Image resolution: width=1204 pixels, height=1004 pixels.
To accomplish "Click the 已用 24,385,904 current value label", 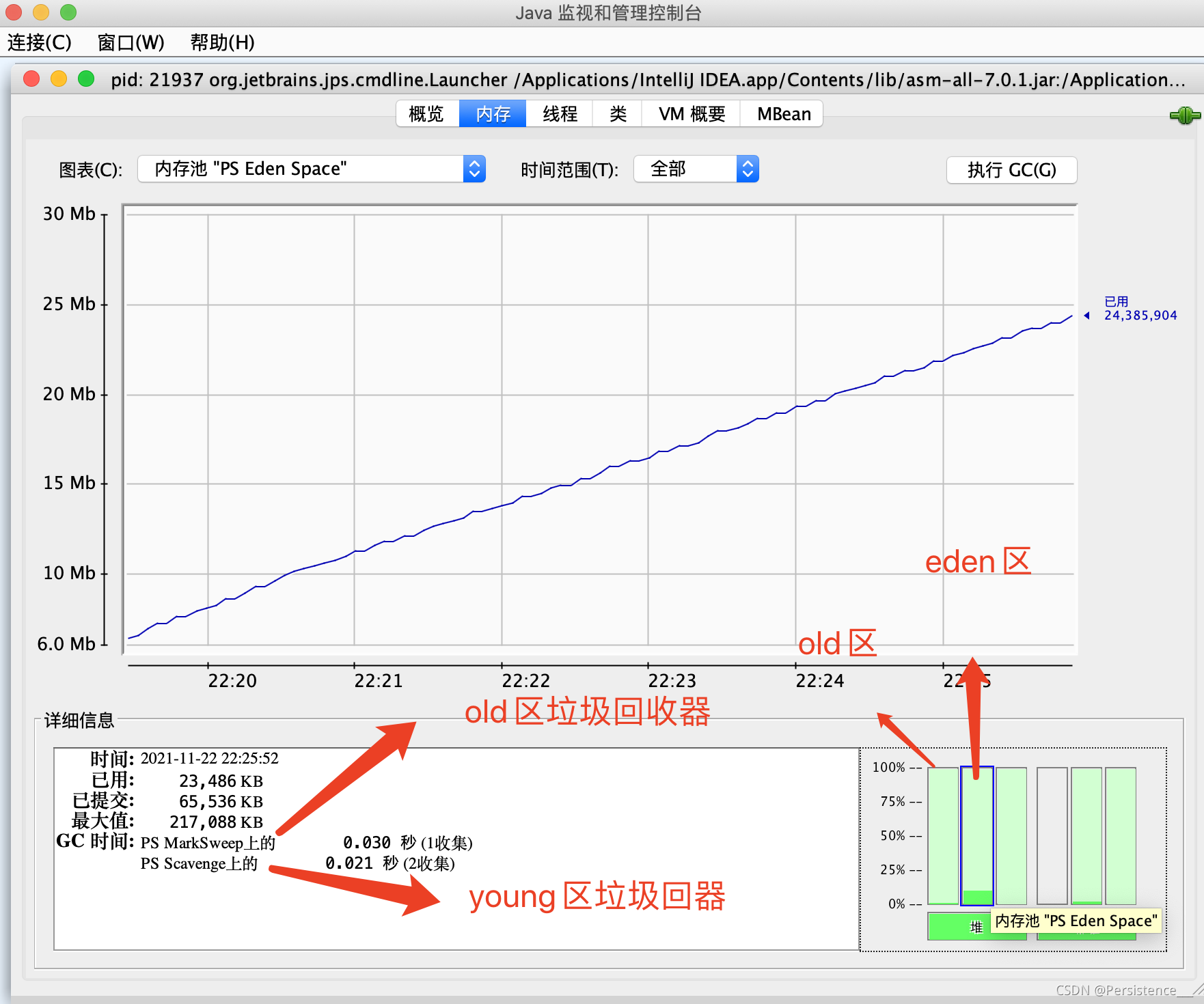I will click(x=1140, y=309).
